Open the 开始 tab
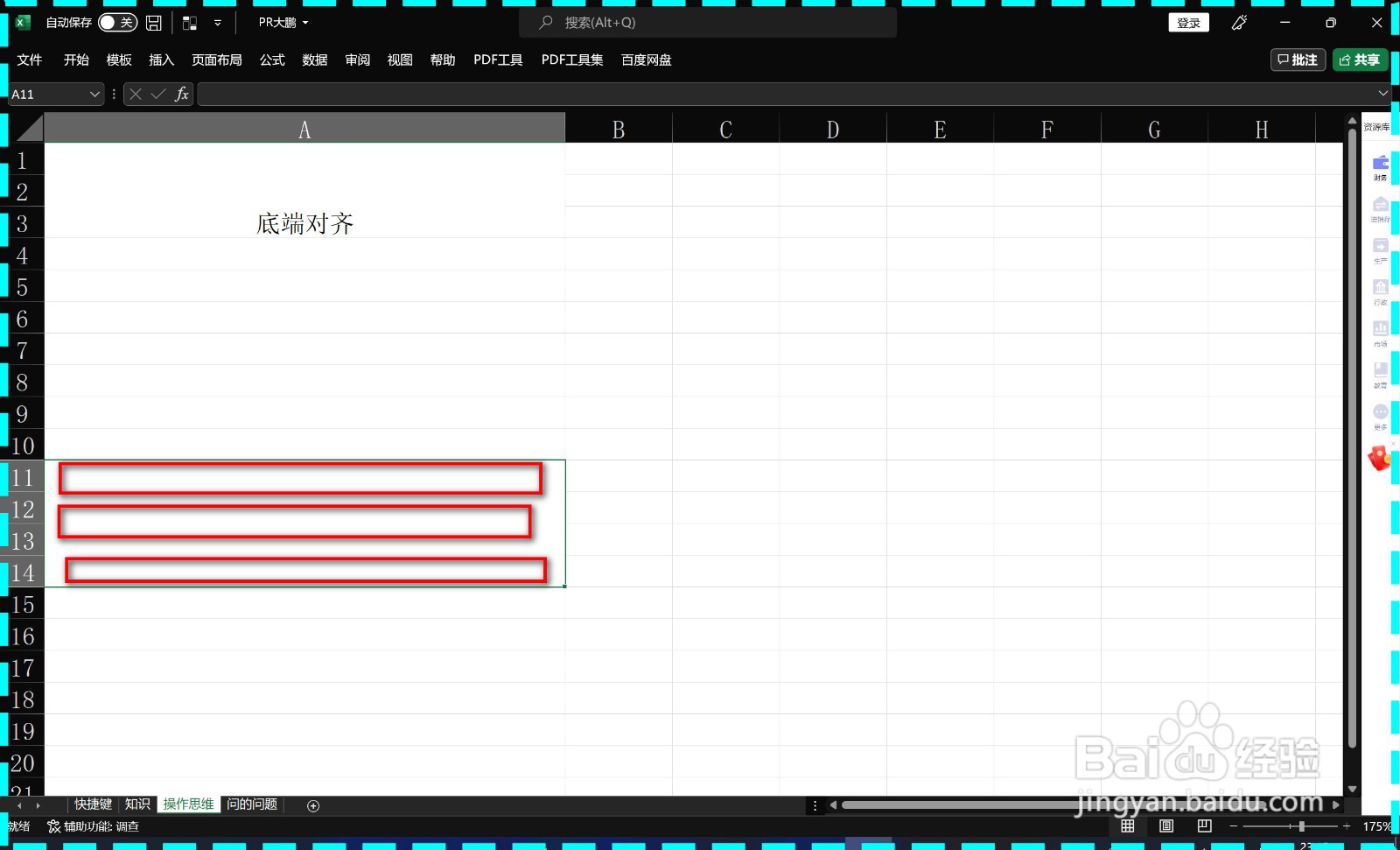The width and height of the screenshot is (1400, 850). tap(76, 60)
